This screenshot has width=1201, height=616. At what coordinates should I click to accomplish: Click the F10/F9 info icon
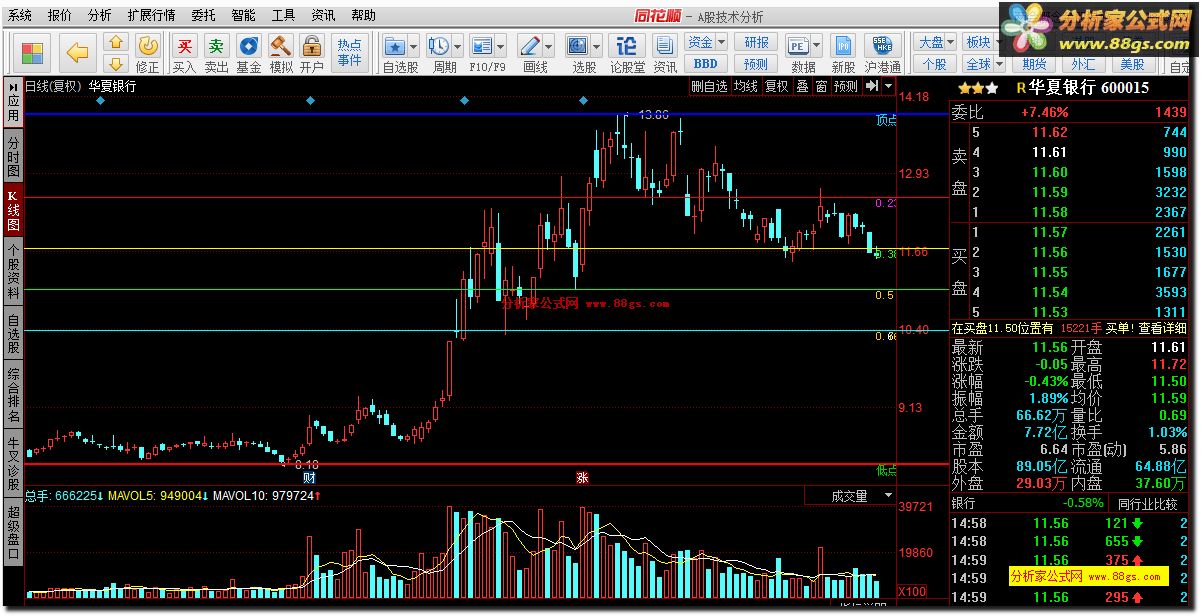[x=482, y=45]
